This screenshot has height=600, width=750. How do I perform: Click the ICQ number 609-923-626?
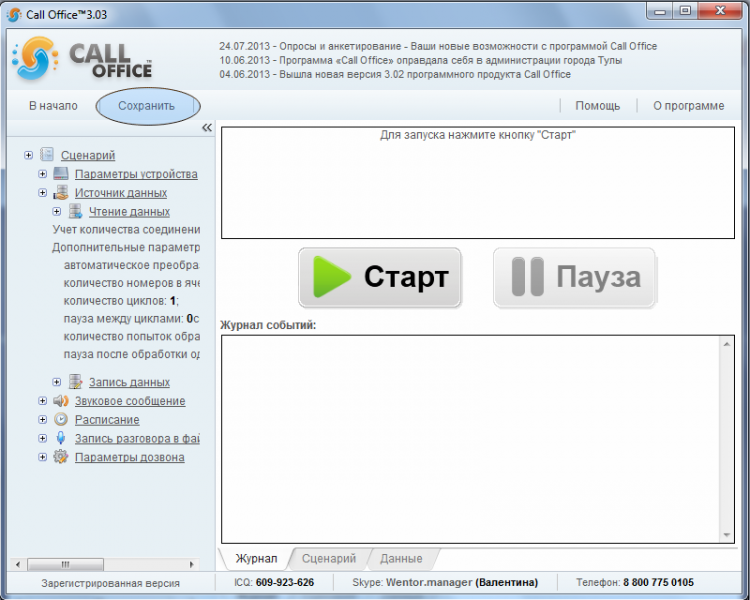point(285,582)
